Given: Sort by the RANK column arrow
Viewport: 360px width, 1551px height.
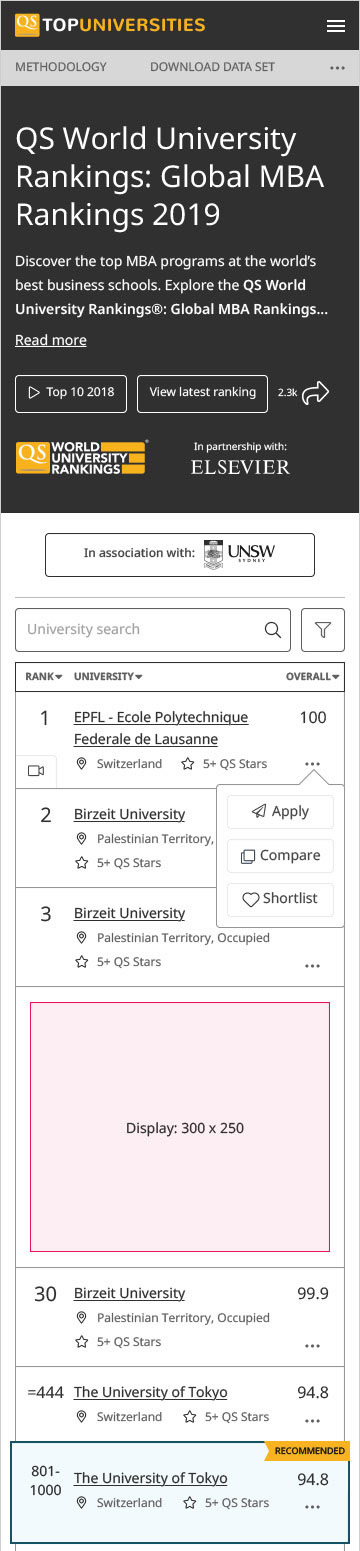Looking at the screenshot, I should pos(59,677).
